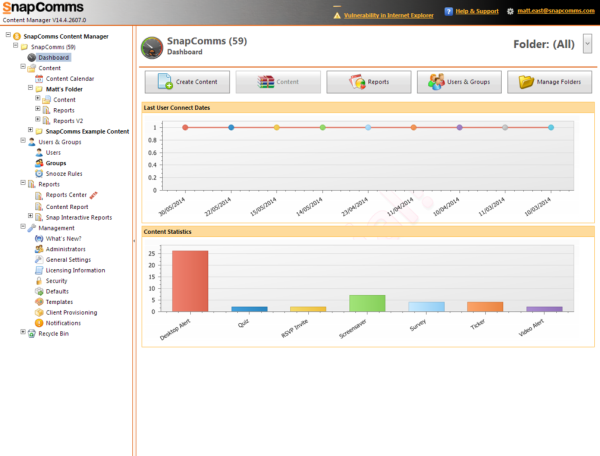The image size is (600, 456).
Task: Open the Users & Groups toolbar button
Action: point(459,82)
